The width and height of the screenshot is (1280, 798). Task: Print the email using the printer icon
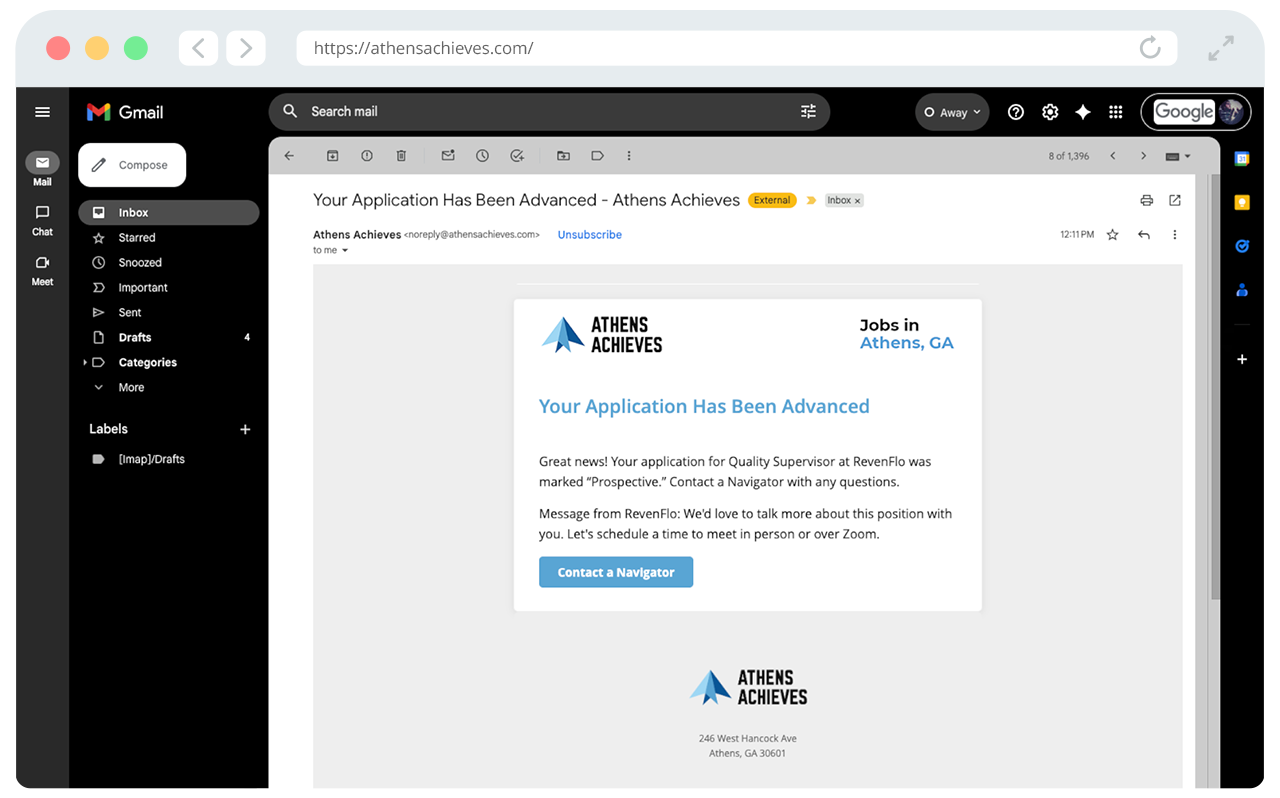click(x=1146, y=200)
